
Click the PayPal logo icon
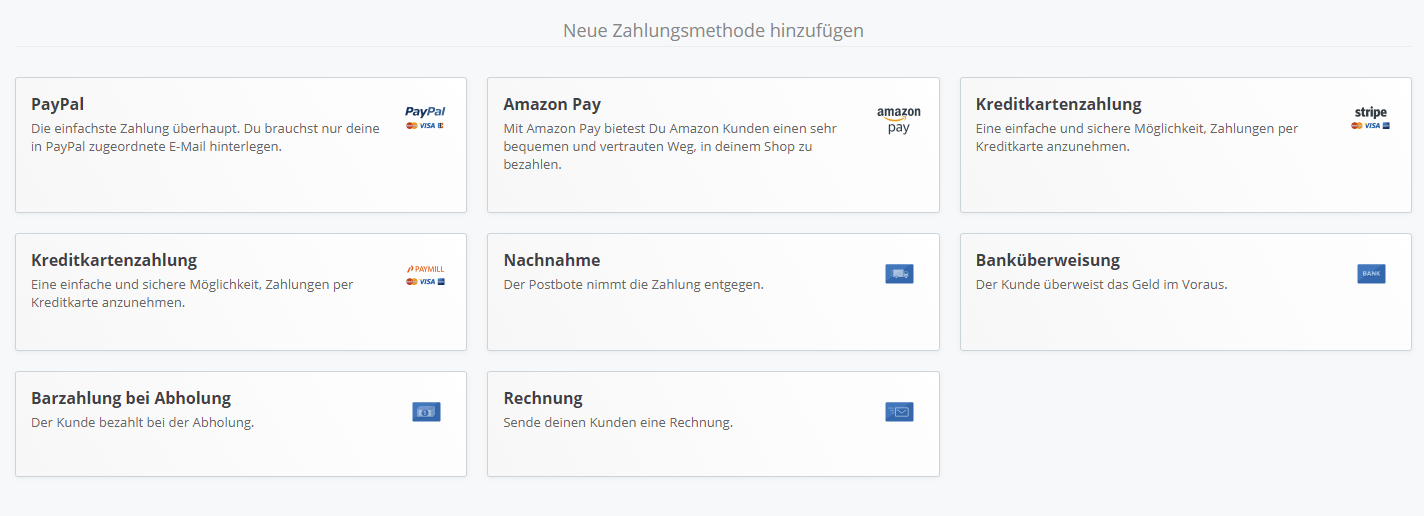pyautogui.click(x=426, y=118)
